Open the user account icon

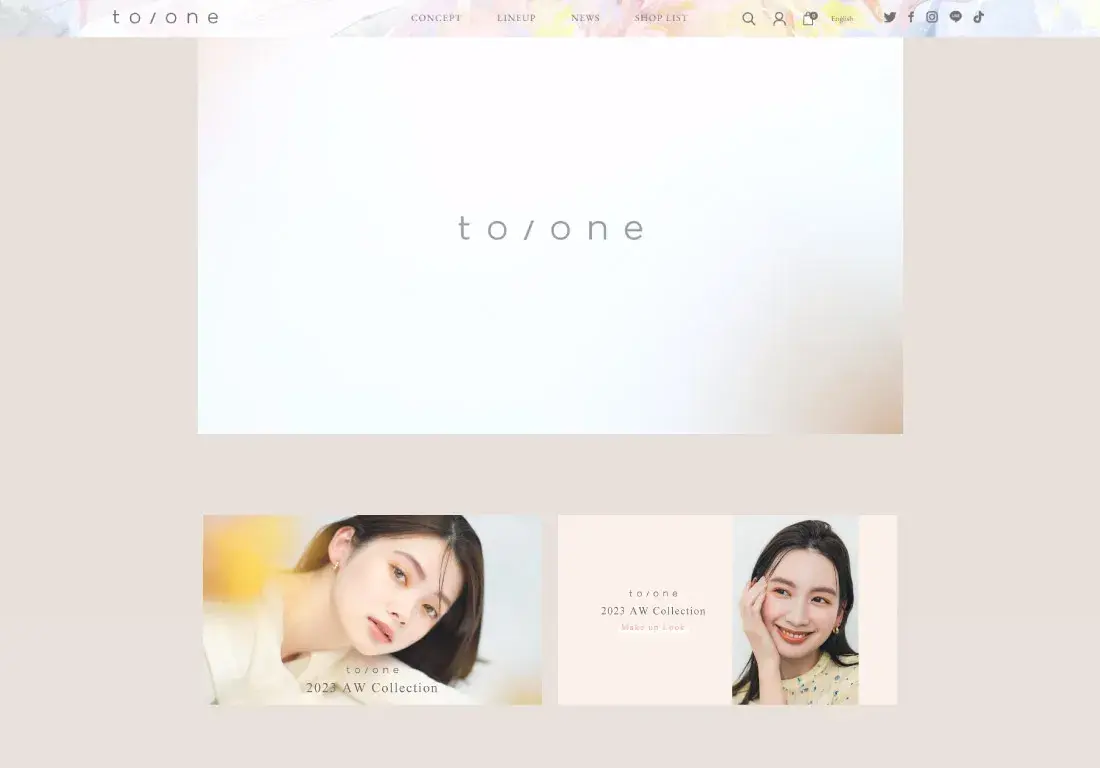pyautogui.click(x=779, y=18)
